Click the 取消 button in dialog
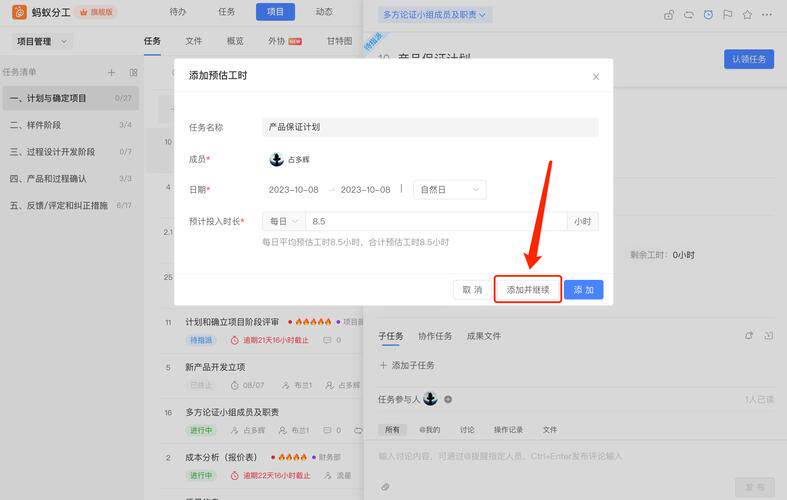Image resolution: width=787 pixels, height=500 pixels. [x=472, y=290]
